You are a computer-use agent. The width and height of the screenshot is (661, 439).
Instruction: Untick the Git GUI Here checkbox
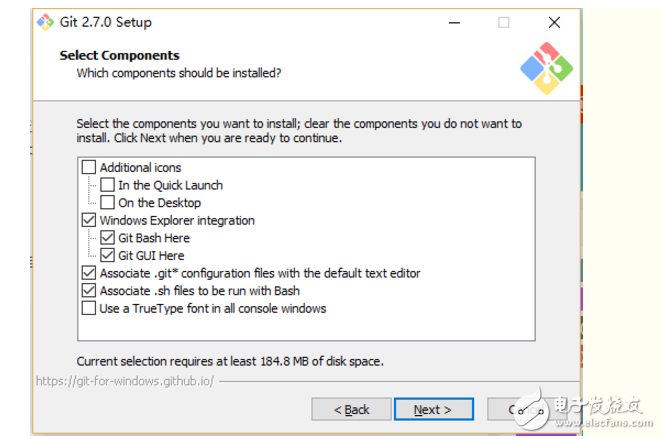[108, 255]
